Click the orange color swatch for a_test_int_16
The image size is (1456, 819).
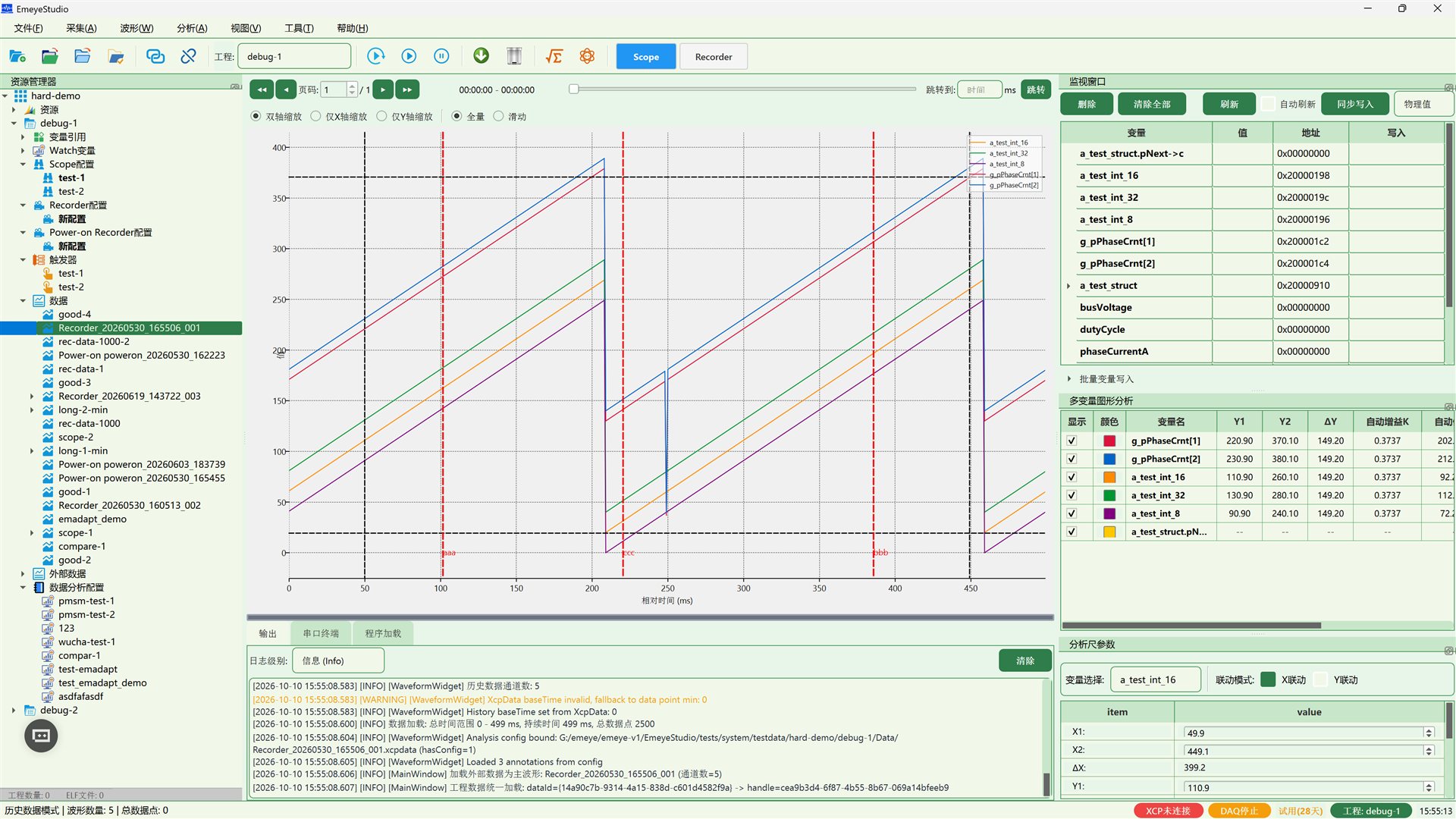pyautogui.click(x=1109, y=477)
